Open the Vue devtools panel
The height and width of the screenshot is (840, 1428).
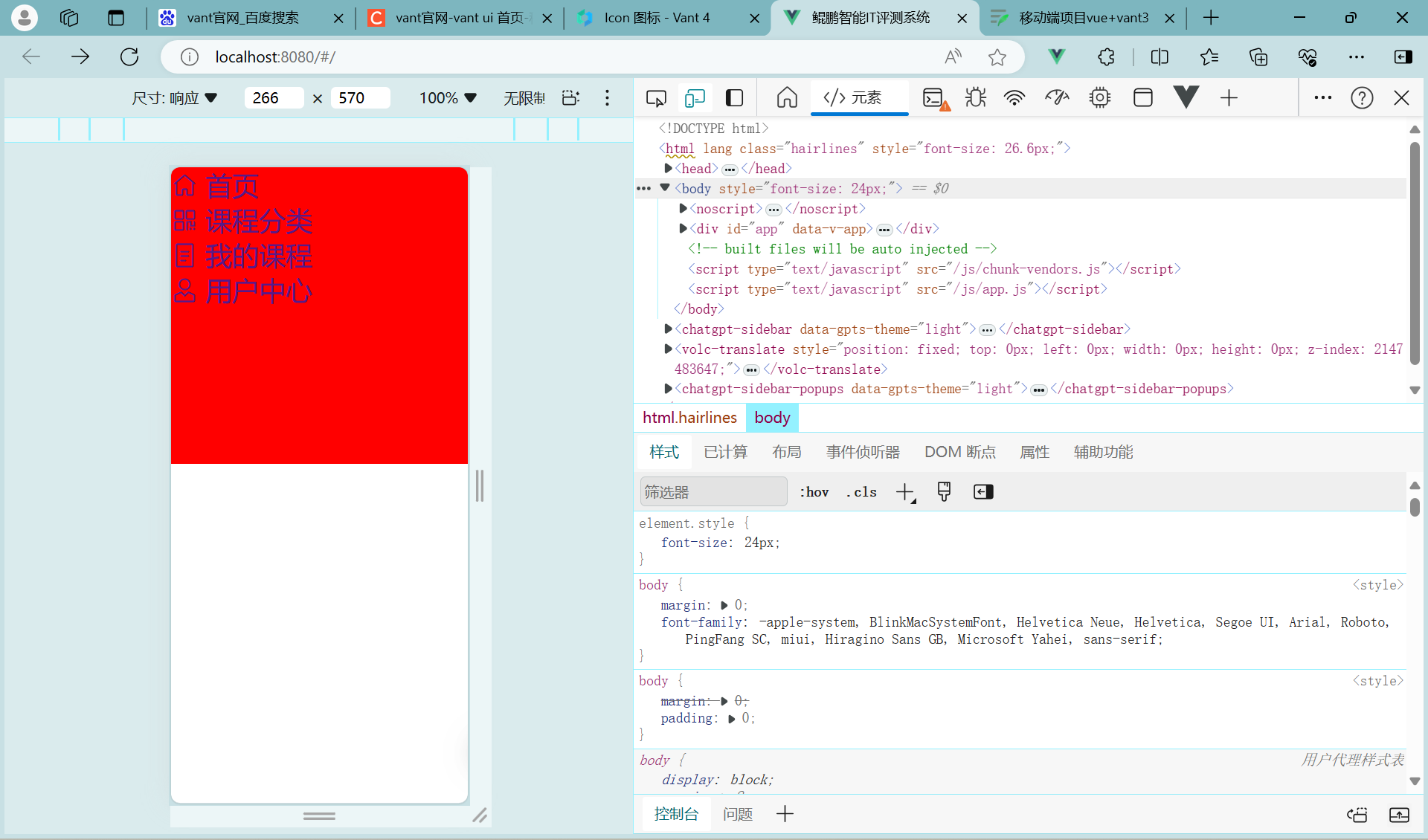pyautogui.click(x=1185, y=97)
